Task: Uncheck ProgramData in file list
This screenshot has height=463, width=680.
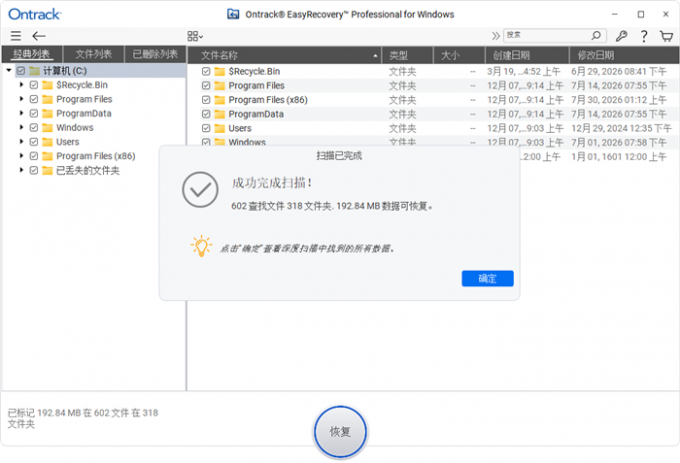Action: point(206,114)
